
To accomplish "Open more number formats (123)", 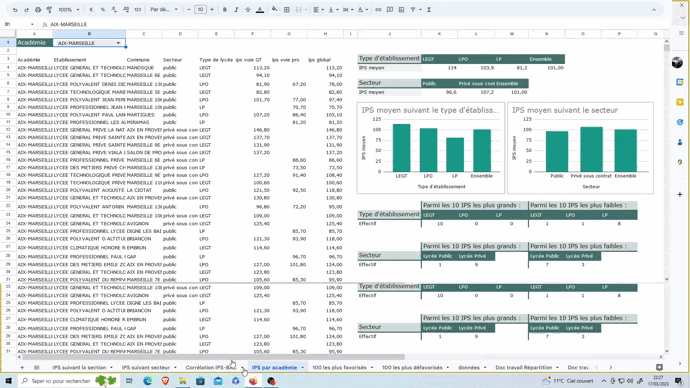I will click(138, 10).
